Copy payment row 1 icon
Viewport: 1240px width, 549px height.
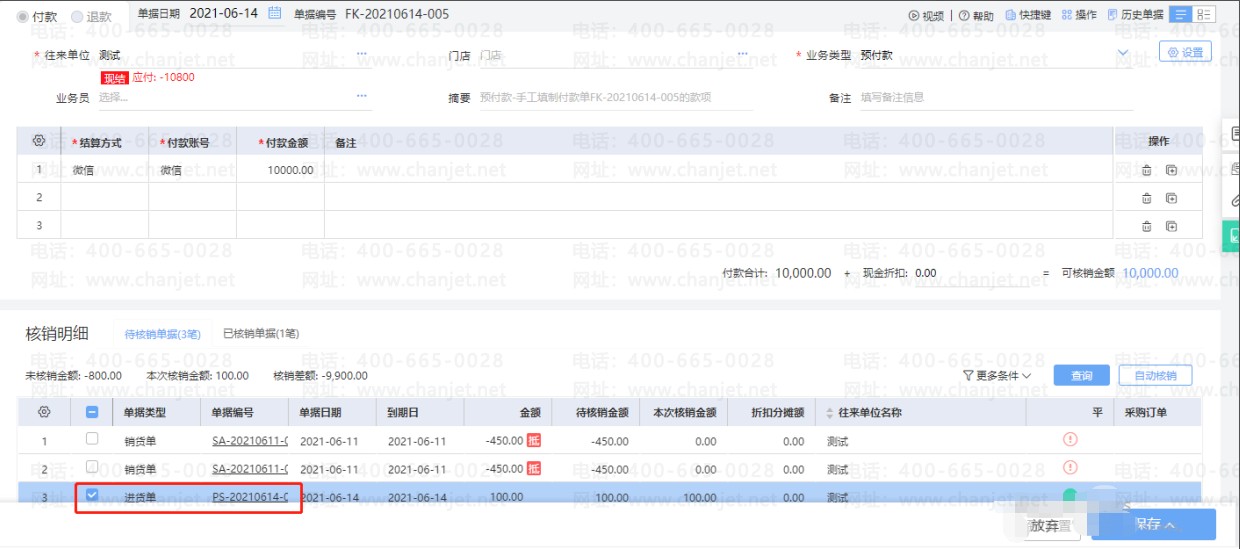[x=1171, y=170]
